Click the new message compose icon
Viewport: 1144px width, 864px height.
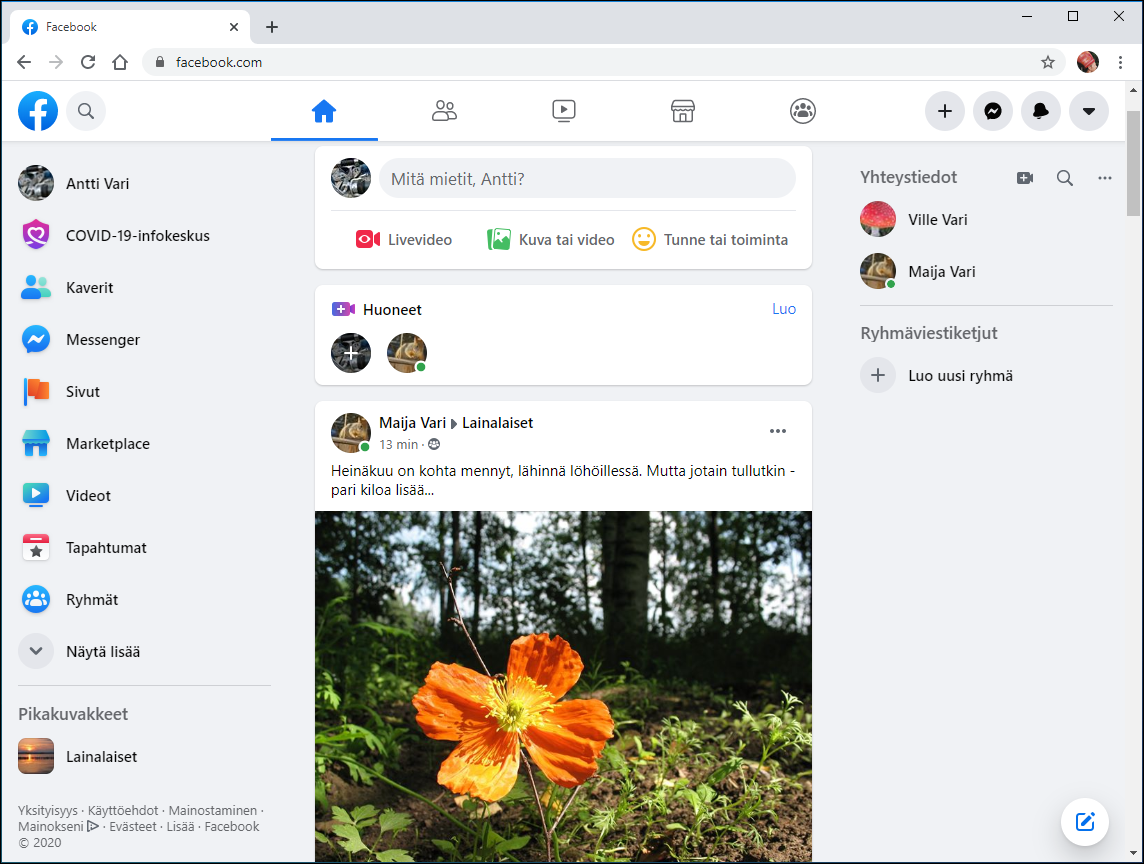click(x=1085, y=822)
